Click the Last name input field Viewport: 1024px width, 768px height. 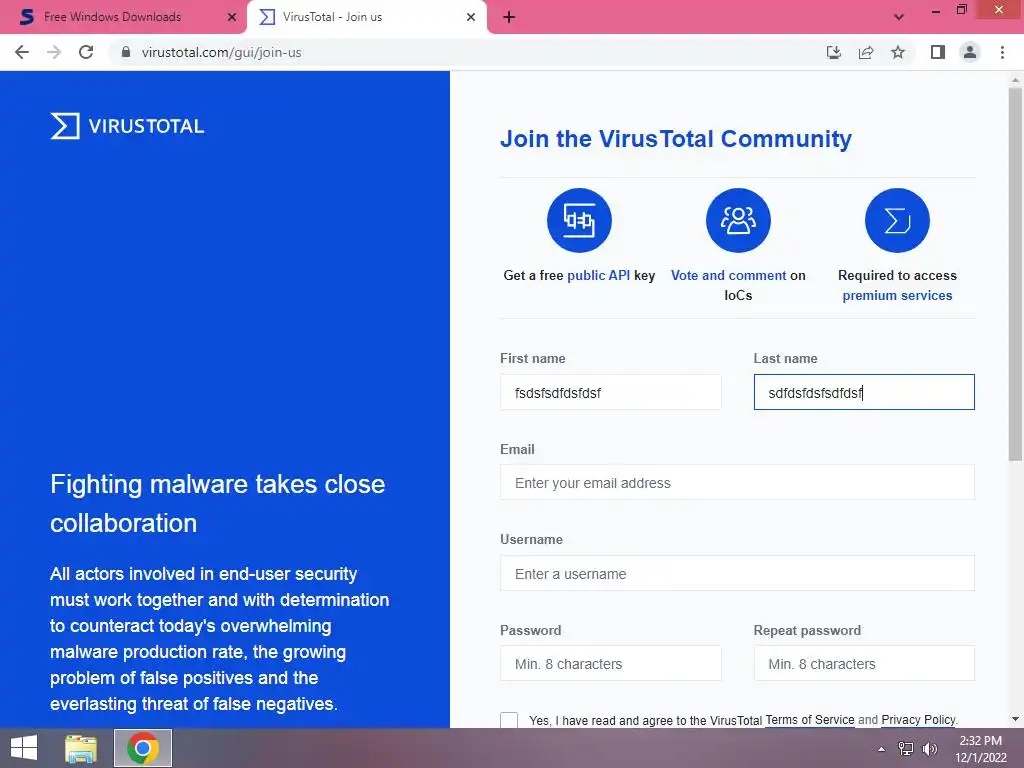pos(863,392)
